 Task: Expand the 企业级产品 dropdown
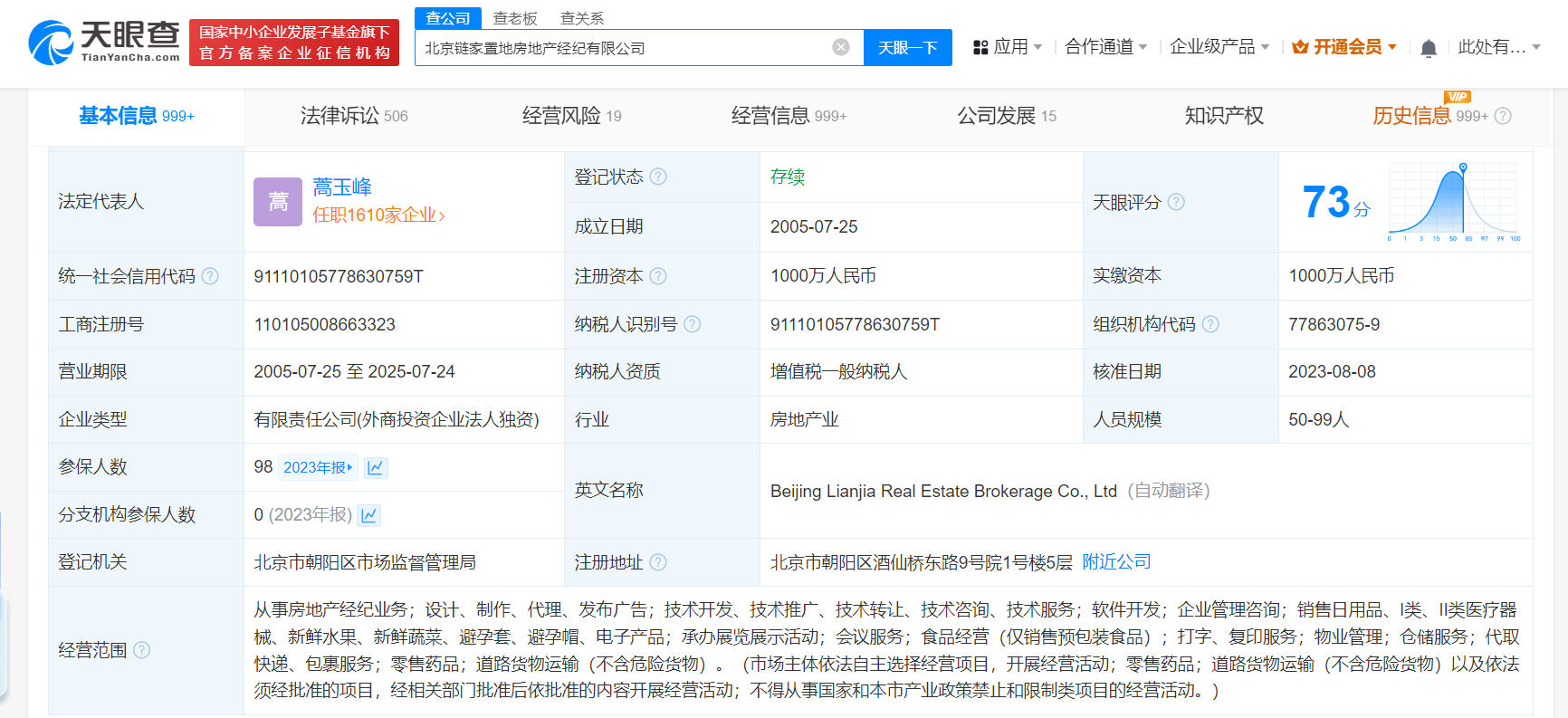[1265, 47]
